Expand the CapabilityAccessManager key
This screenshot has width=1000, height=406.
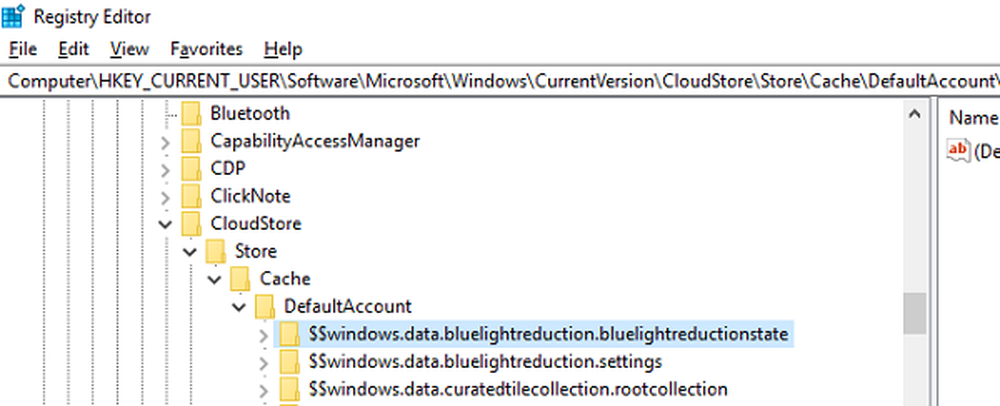click(166, 141)
